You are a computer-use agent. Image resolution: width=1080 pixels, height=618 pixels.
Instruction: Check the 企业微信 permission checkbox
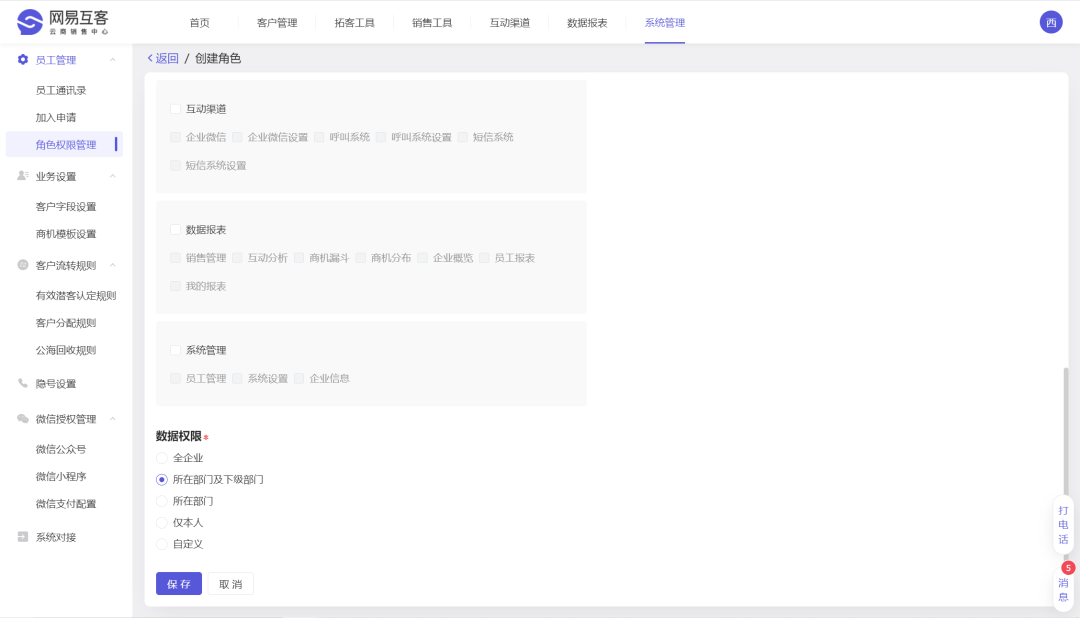coord(175,137)
